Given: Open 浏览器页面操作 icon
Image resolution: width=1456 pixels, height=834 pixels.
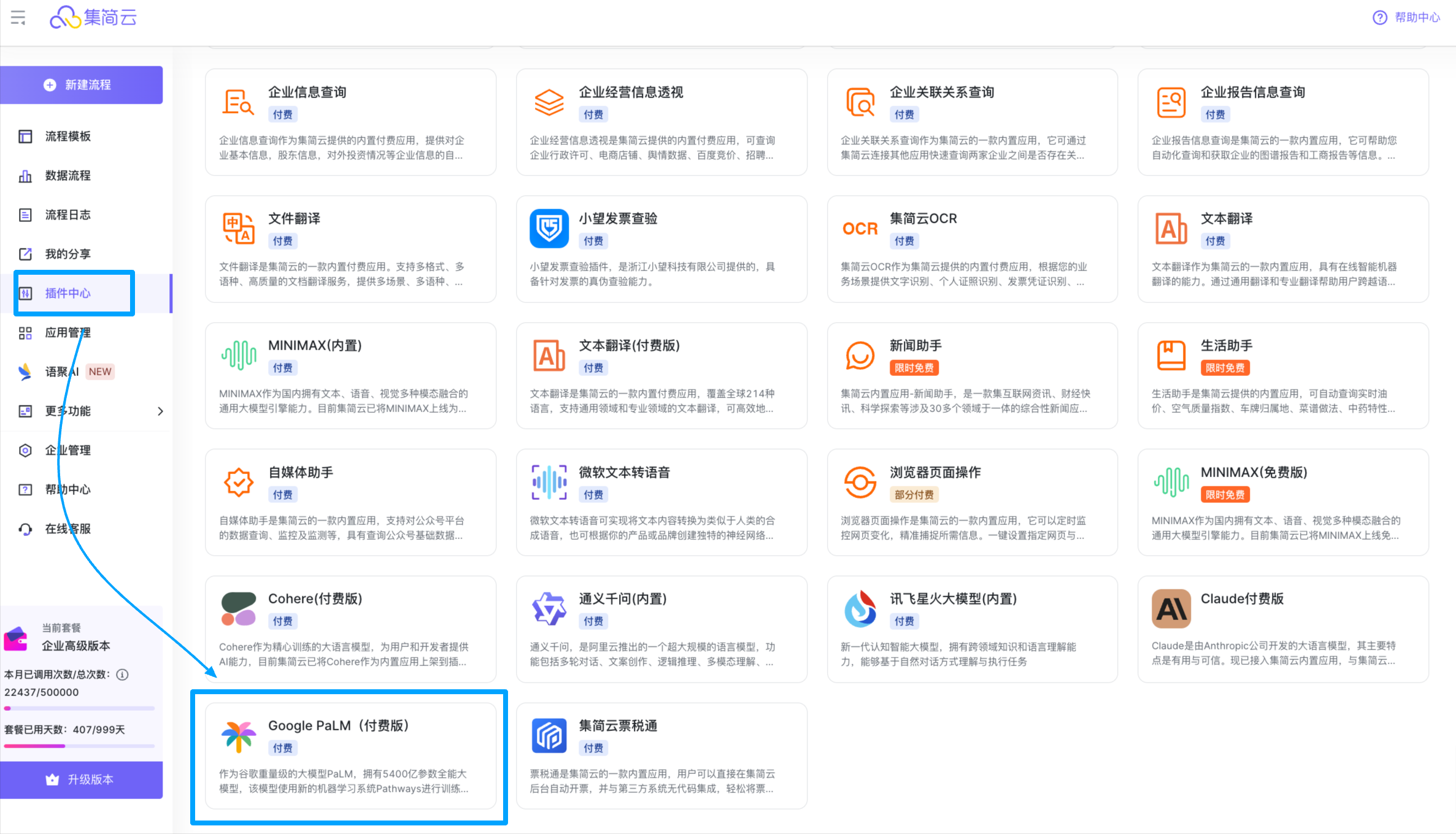Looking at the screenshot, I should (x=860, y=483).
